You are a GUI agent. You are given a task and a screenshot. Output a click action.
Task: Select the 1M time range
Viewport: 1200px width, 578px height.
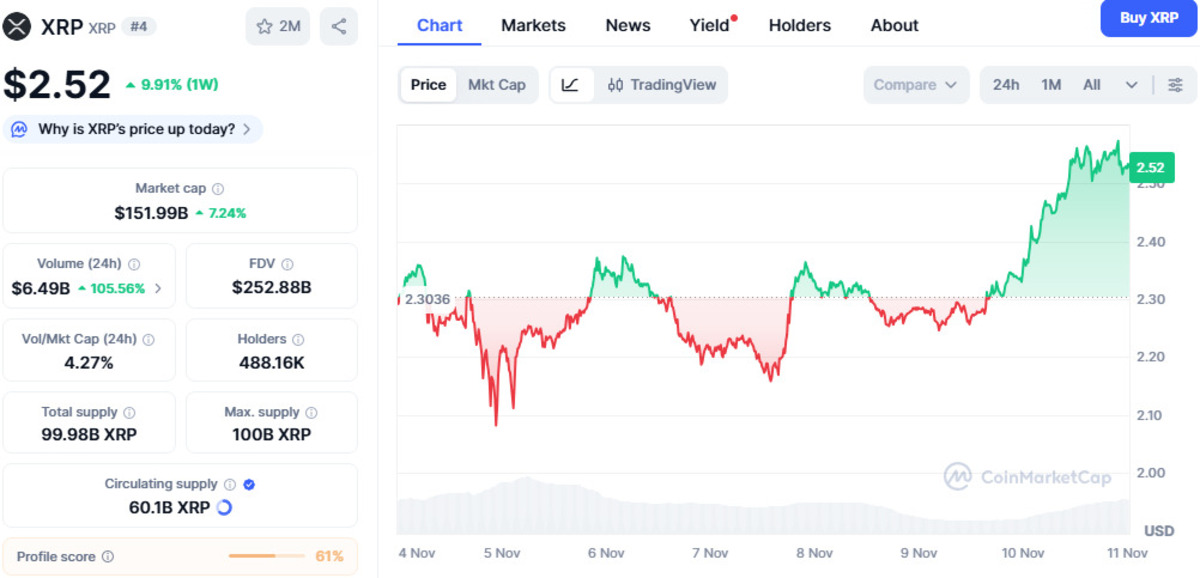pos(1051,85)
